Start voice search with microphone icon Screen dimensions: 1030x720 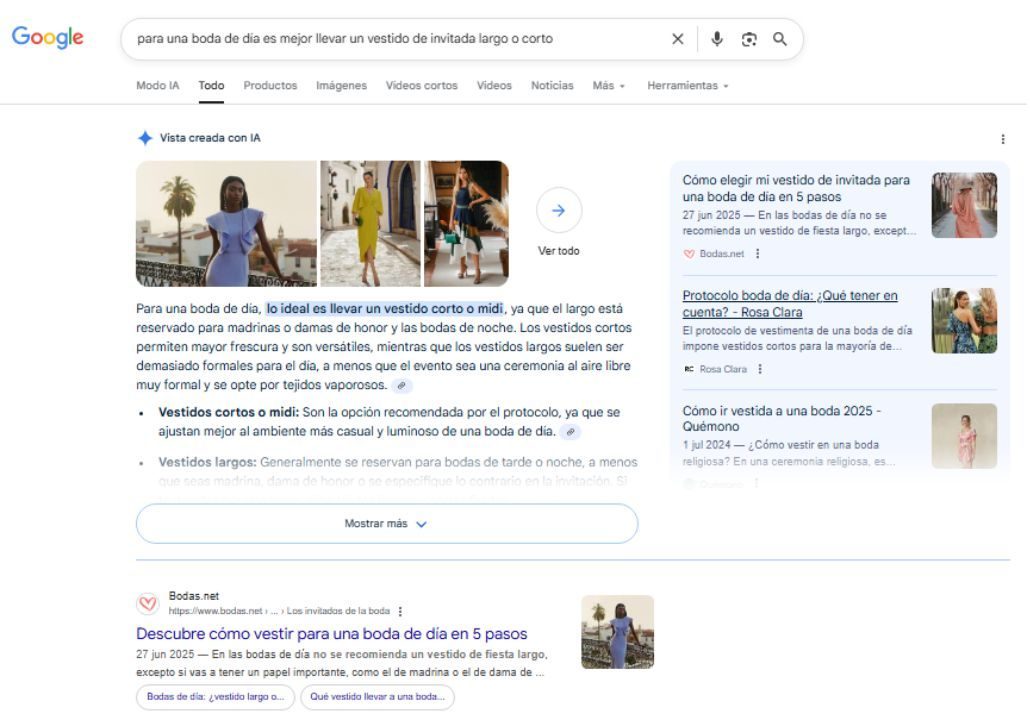click(x=717, y=39)
